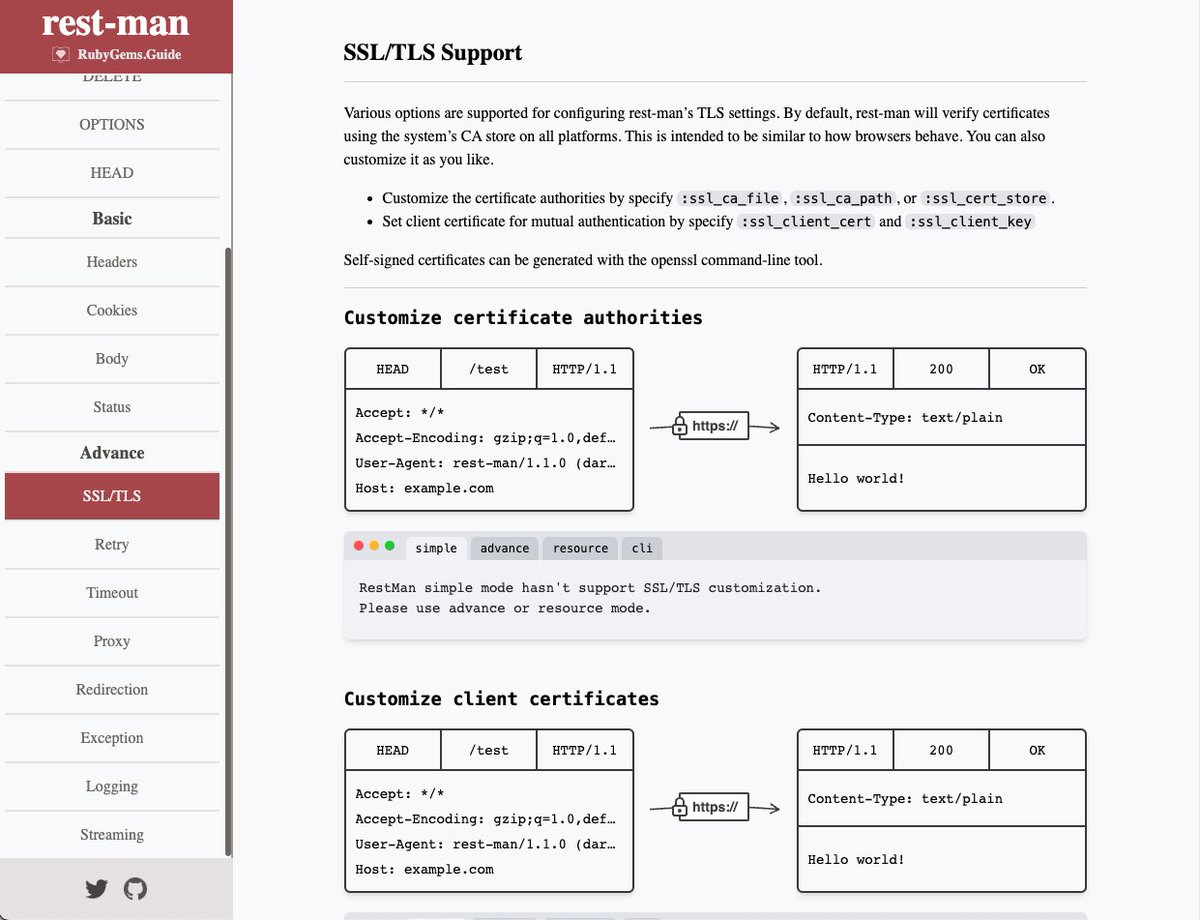The image size is (1200, 920).
Task: Click the Advance section heading in sidebar
Action: coord(112,453)
